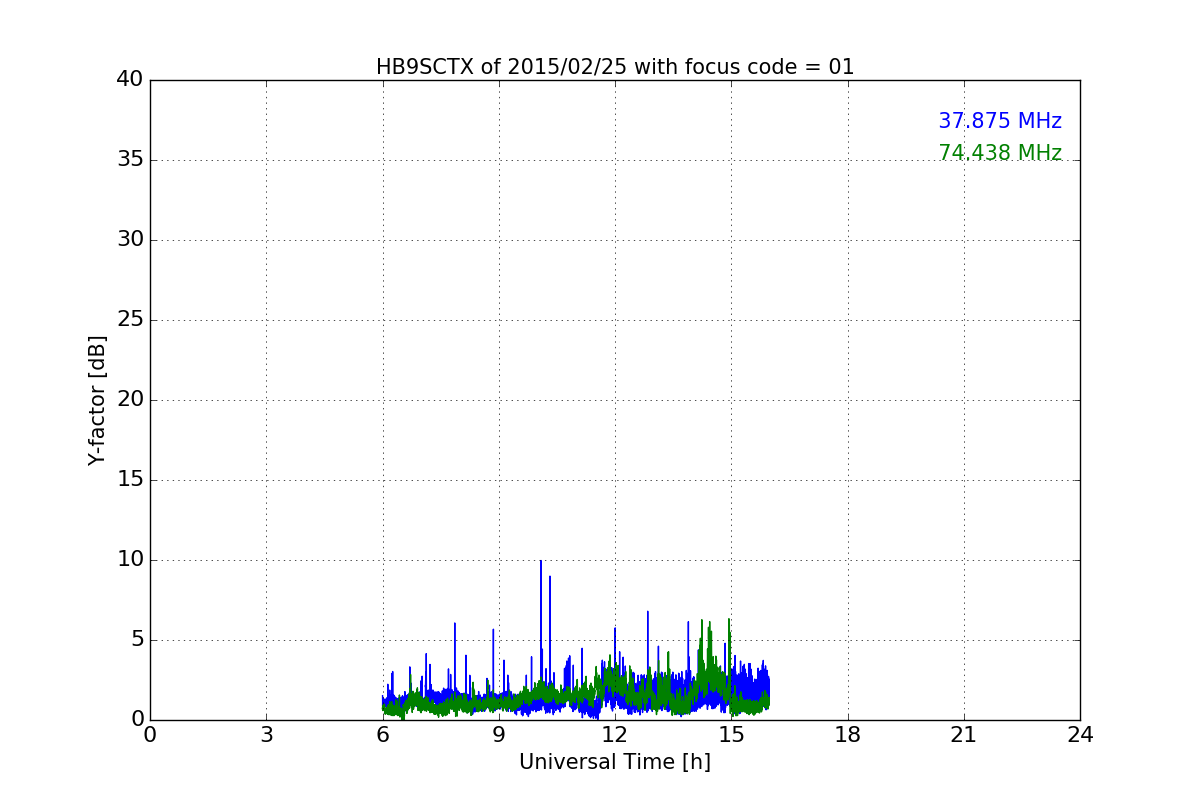Click x-axis tick label 3
This screenshot has width=1200, height=800.
point(266,735)
